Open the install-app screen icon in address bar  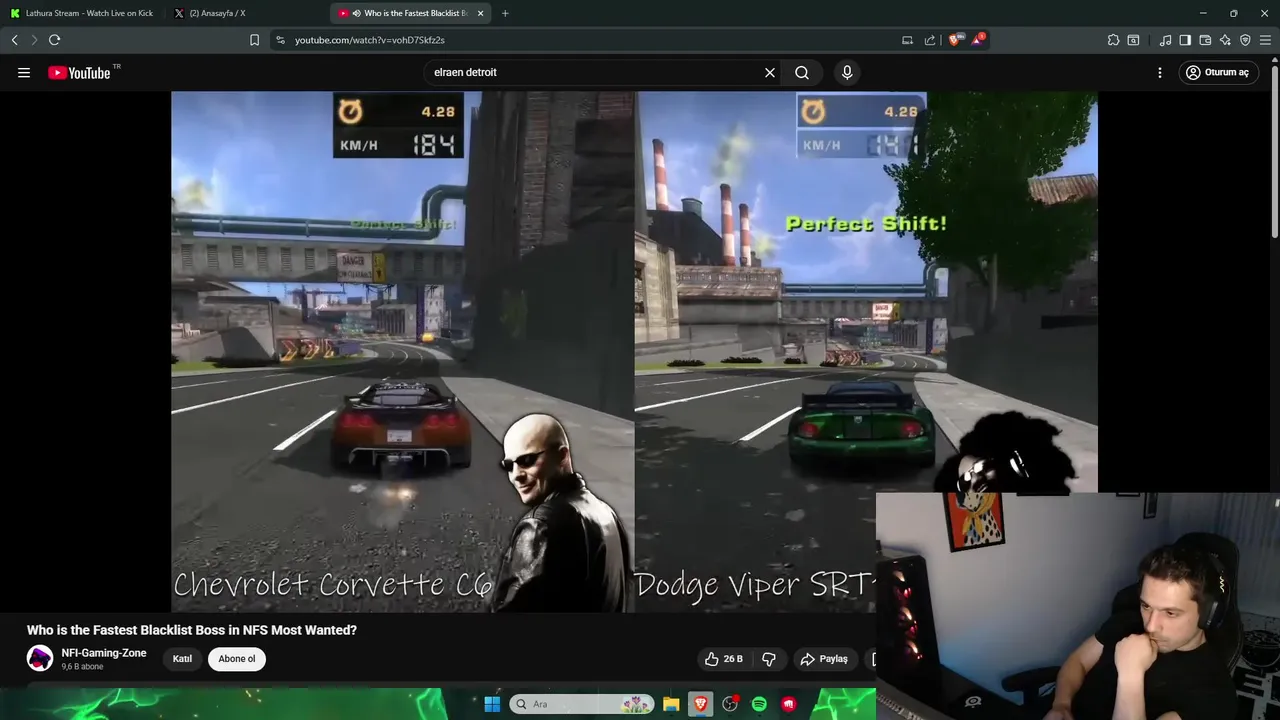tap(907, 40)
